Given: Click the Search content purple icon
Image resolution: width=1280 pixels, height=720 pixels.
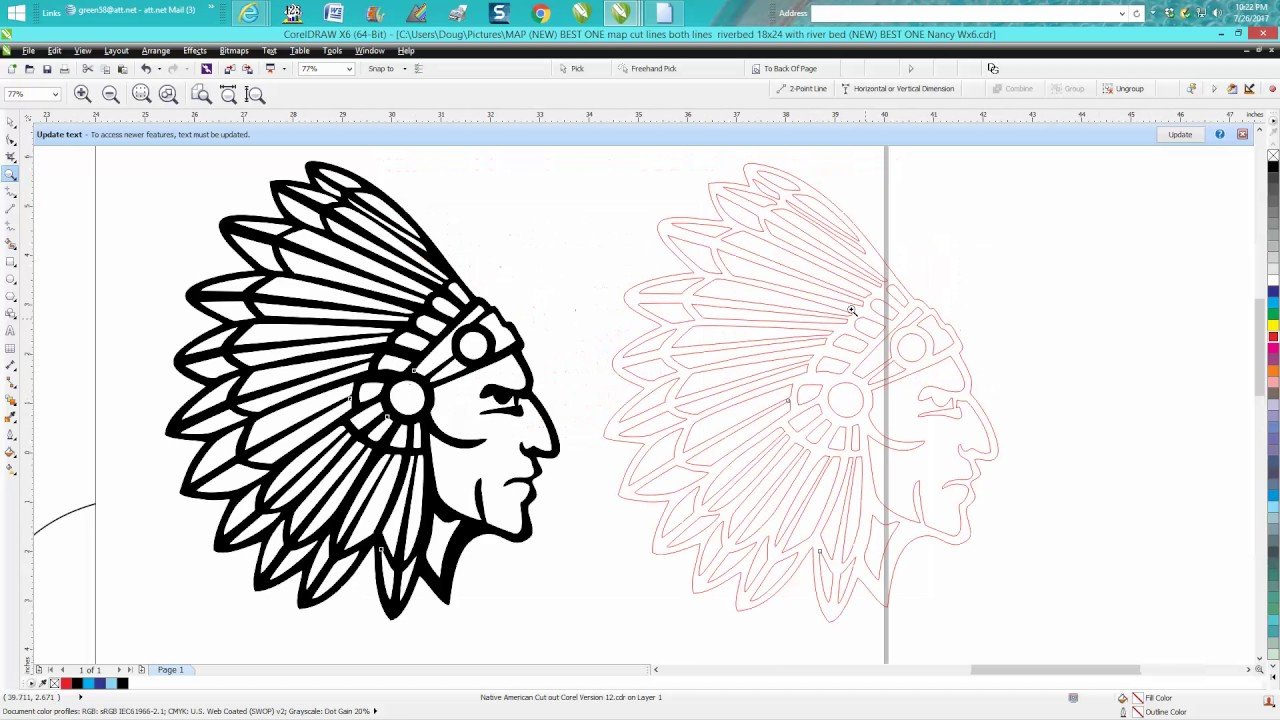Looking at the screenshot, I should (206, 69).
